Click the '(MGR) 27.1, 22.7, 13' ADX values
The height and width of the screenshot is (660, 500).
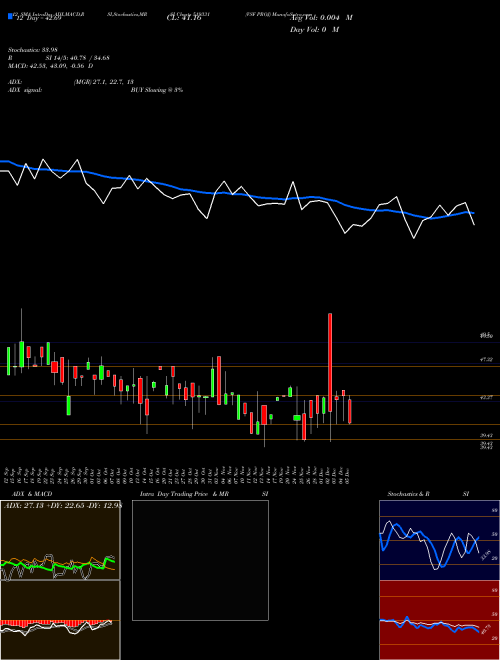[x=104, y=82]
